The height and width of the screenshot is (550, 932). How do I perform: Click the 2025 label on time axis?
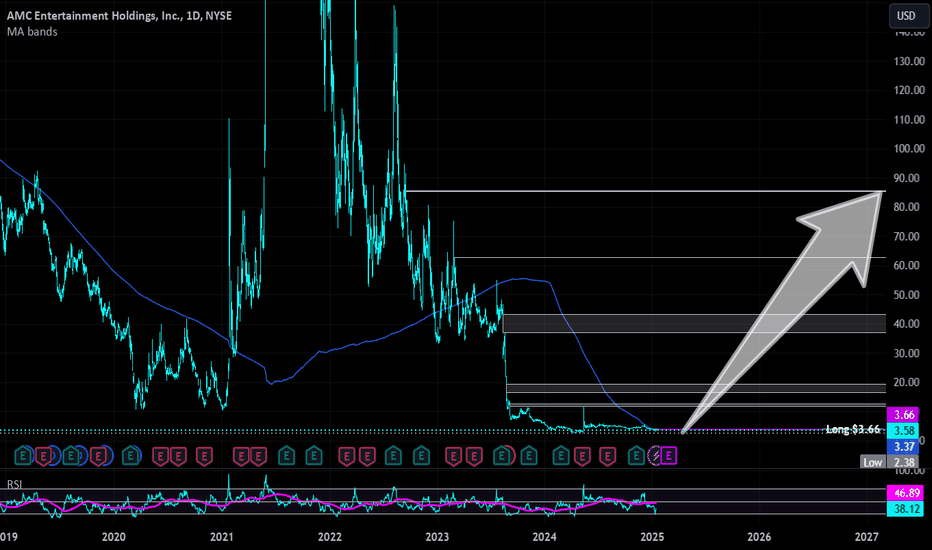click(x=652, y=537)
